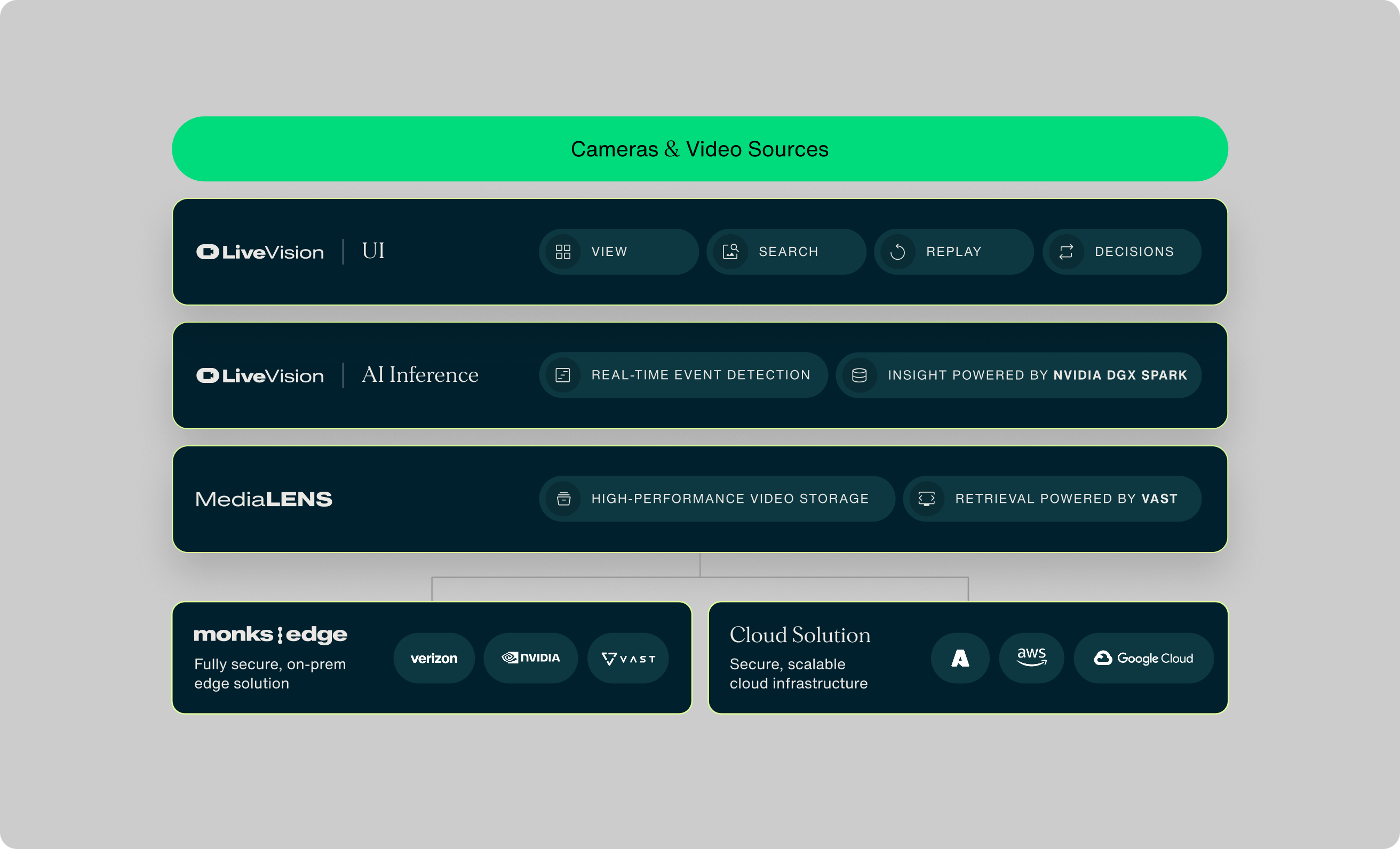Click the storage box icon for High-Performance Video Storage
Image resolution: width=1400 pixels, height=849 pixels.
click(564, 499)
